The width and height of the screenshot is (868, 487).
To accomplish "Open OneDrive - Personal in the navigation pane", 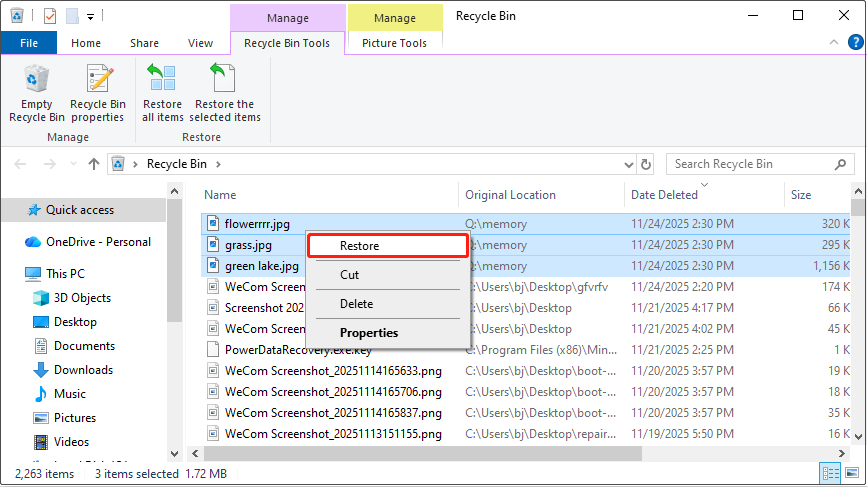I will click(88, 242).
